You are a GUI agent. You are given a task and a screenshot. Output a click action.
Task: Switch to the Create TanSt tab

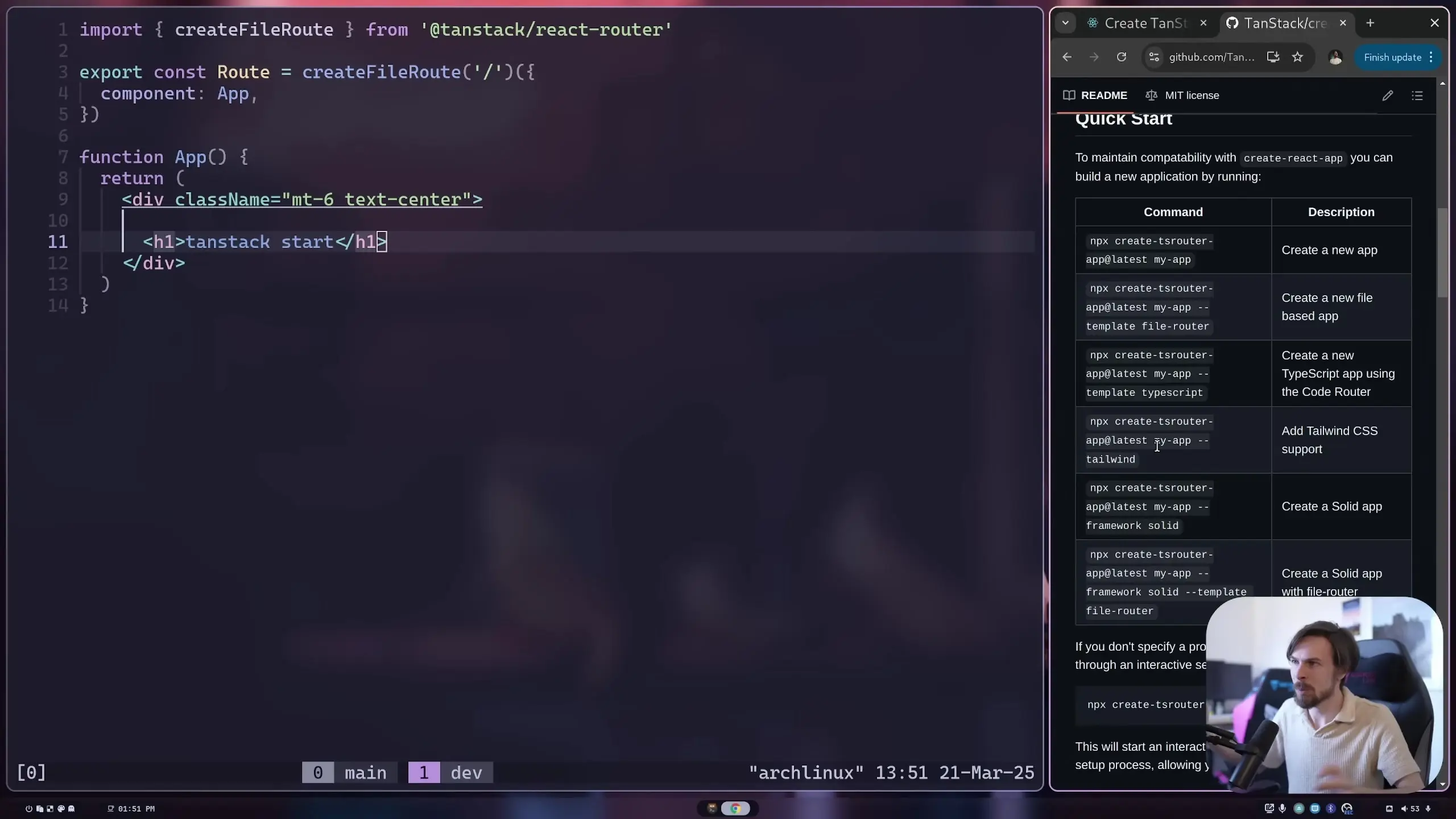(x=1145, y=23)
